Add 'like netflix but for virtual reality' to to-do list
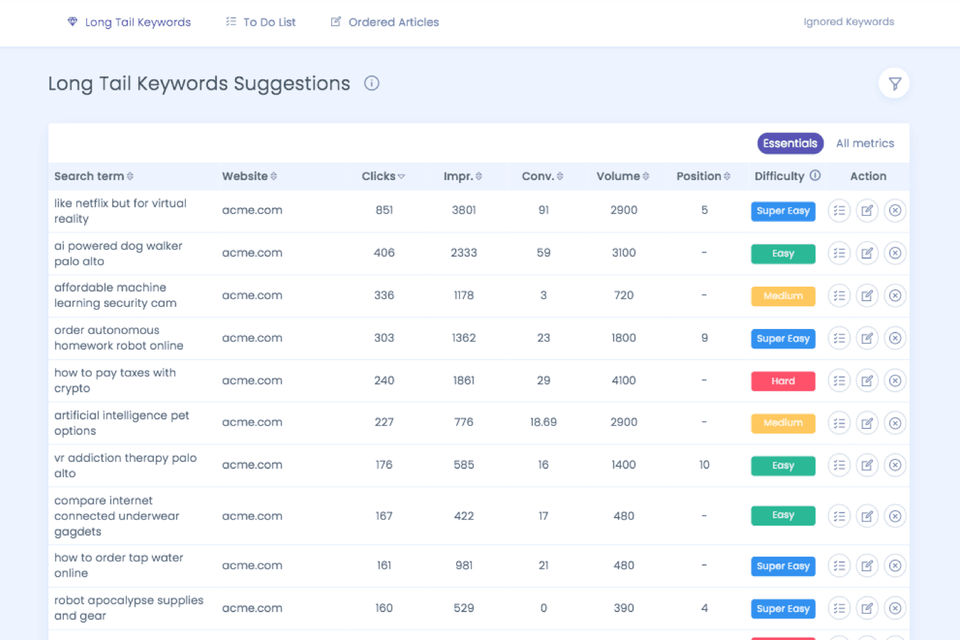960x640 pixels. click(x=839, y=211)
